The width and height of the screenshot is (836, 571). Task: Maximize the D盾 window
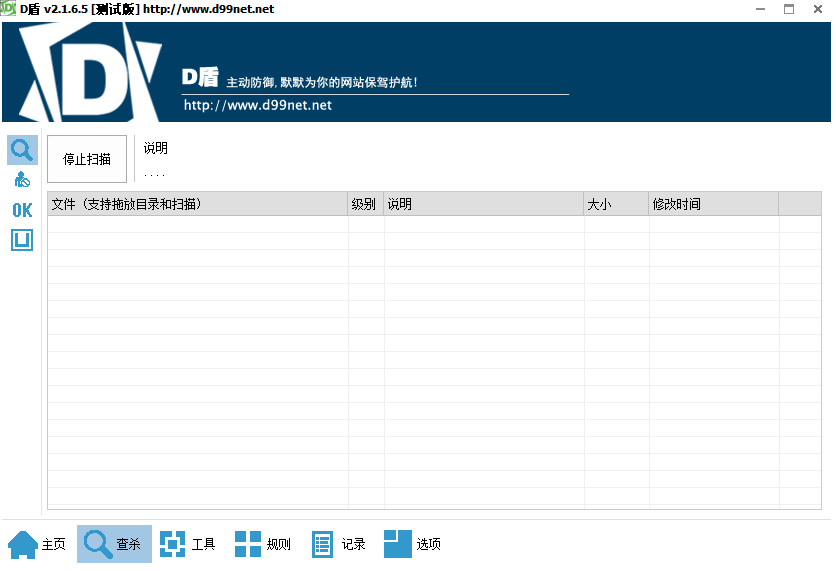pos(789,9)
